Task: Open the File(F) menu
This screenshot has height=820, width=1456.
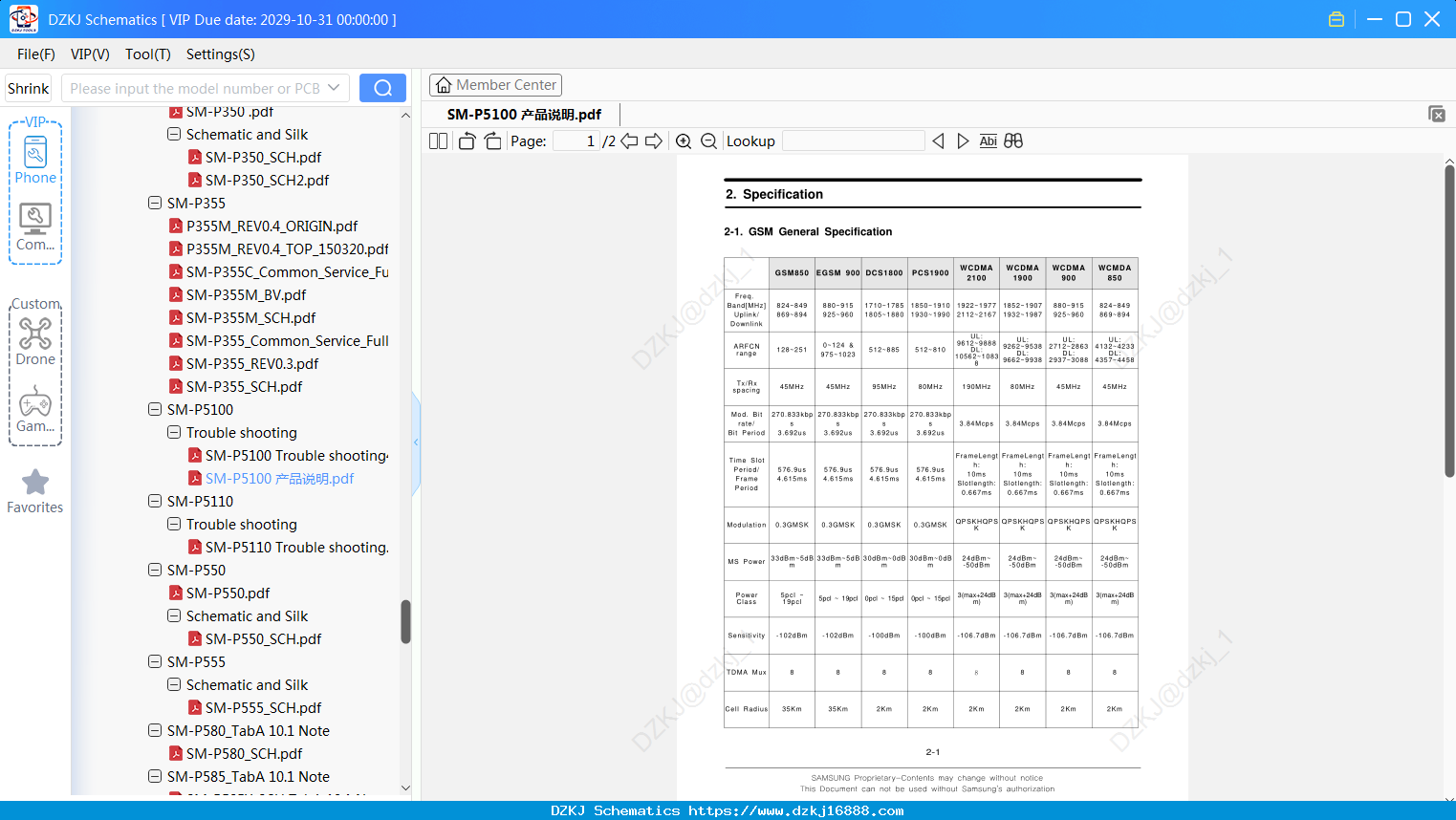Action: coord(36,54)
